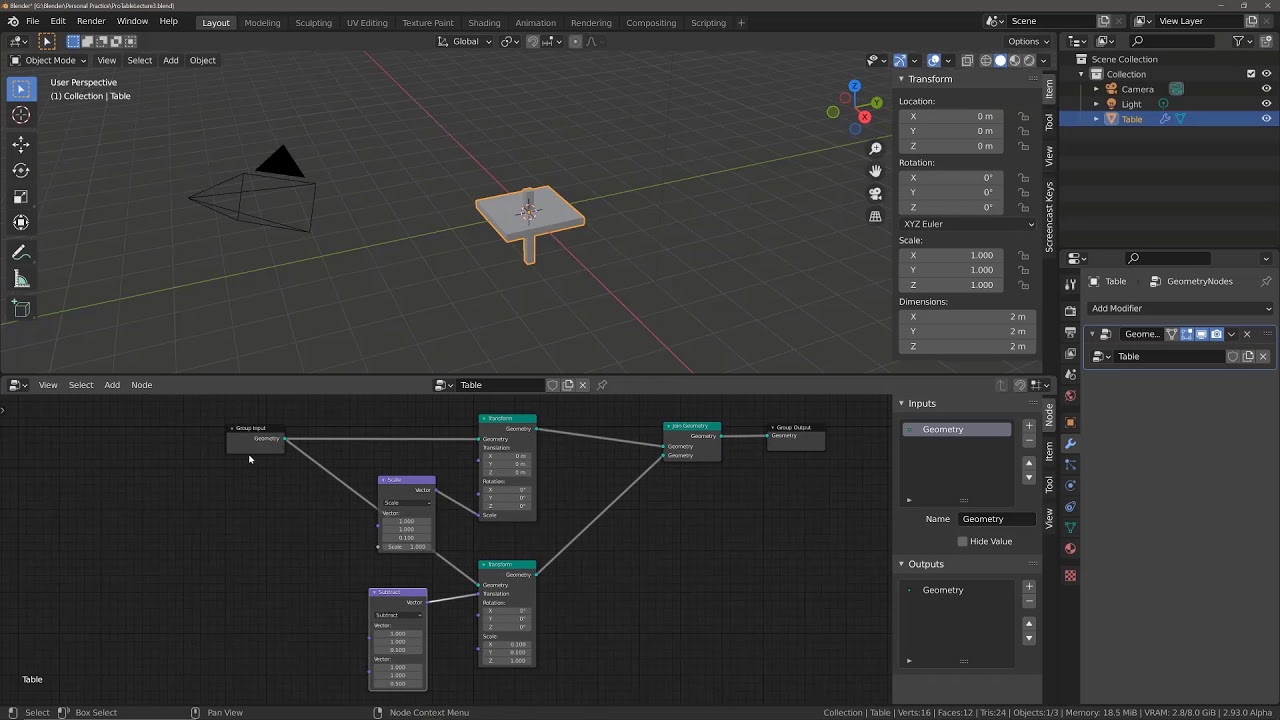Click the Geometry name input field

(997, 518)
